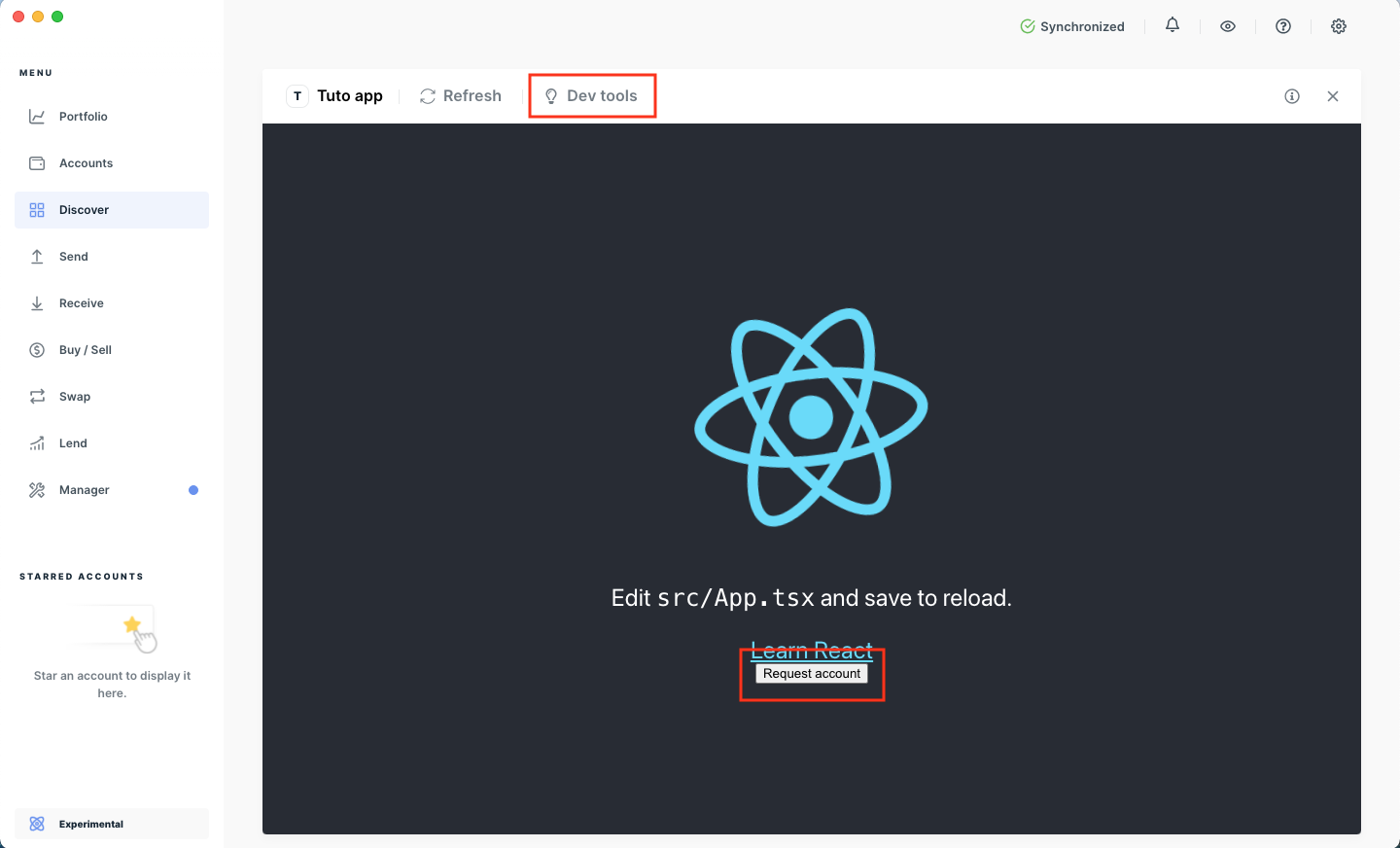Click the React logo image
The image size is (1400, 848).
811,417
